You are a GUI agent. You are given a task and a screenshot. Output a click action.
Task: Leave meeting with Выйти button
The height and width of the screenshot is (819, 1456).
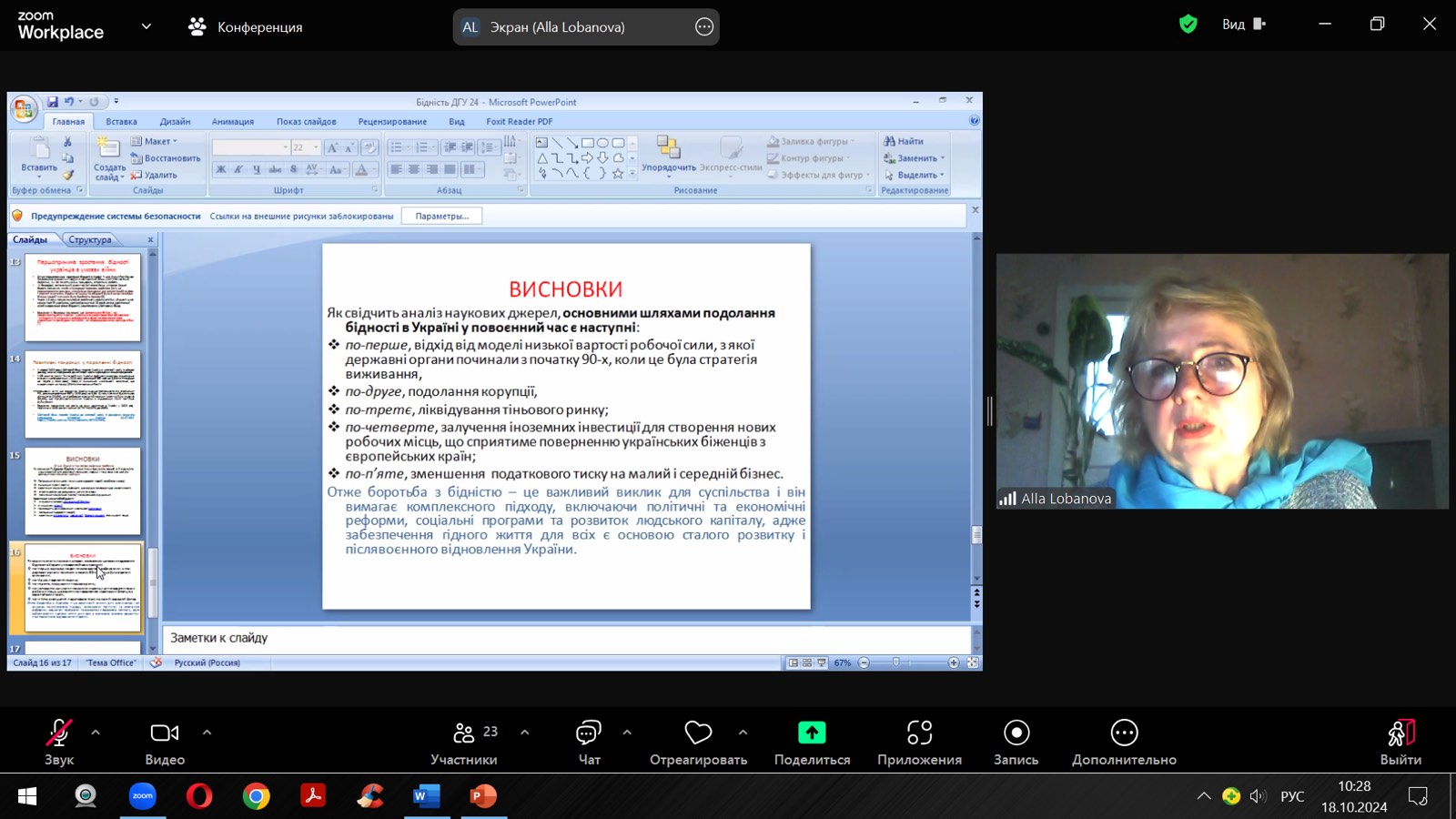point(1400,742)
